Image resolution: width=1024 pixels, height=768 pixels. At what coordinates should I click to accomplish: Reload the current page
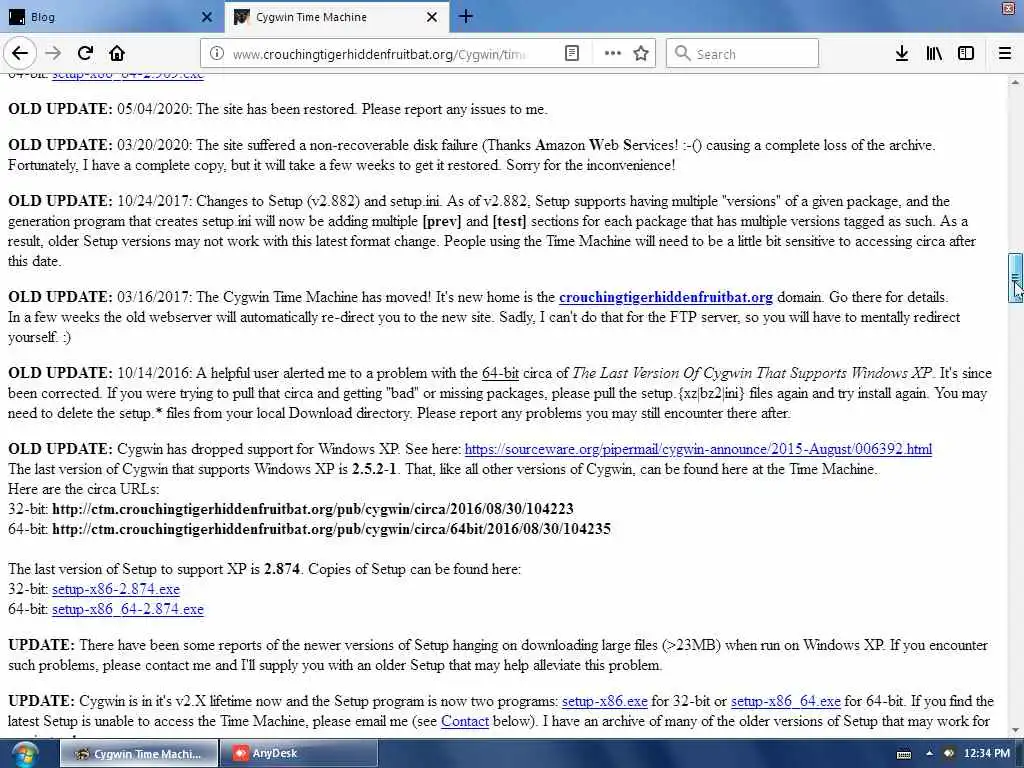(x=86, y=54)
